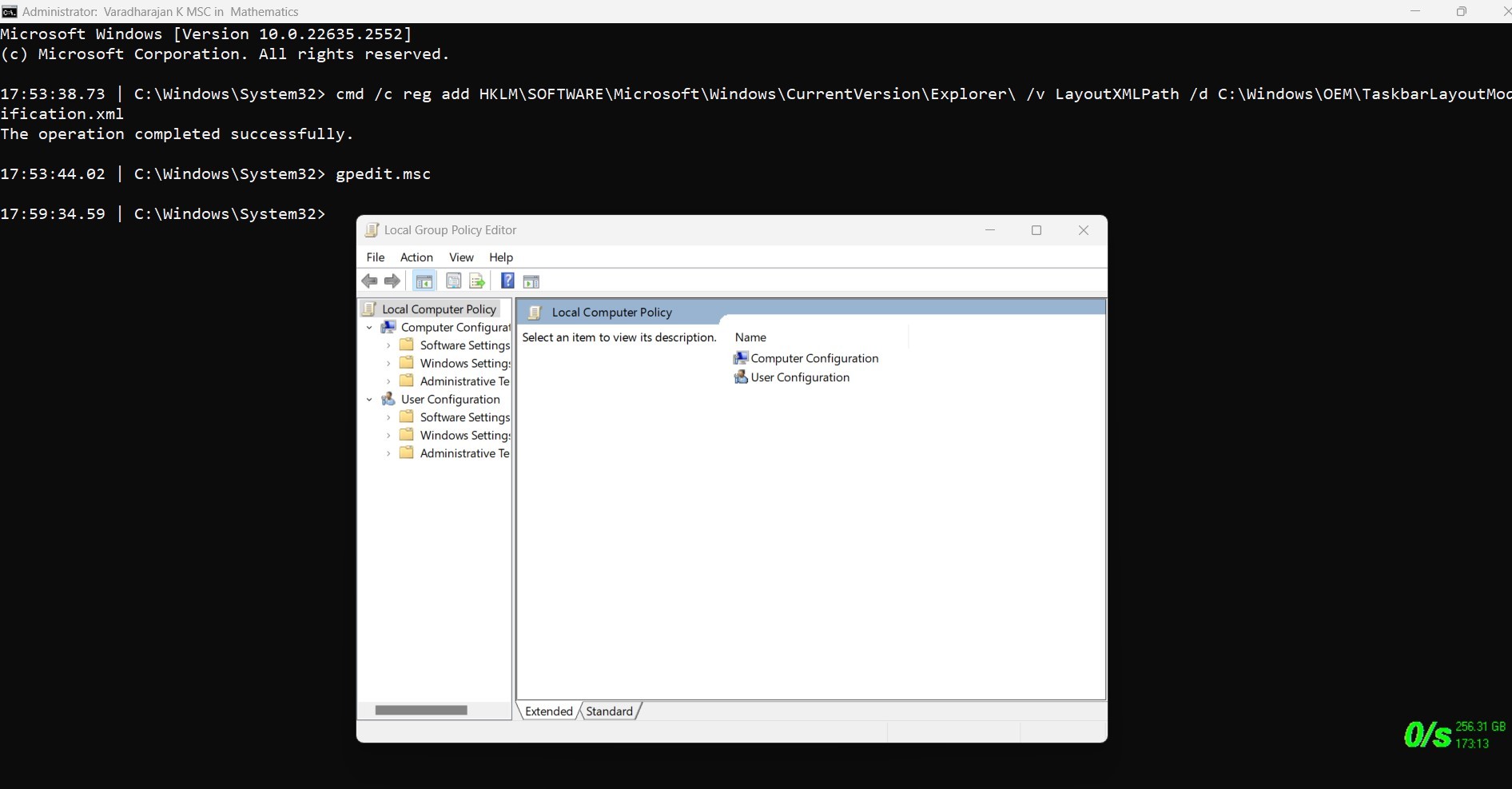Toggle the Show/Hide Console Tree toolbar icon

(x=424, y=281)
